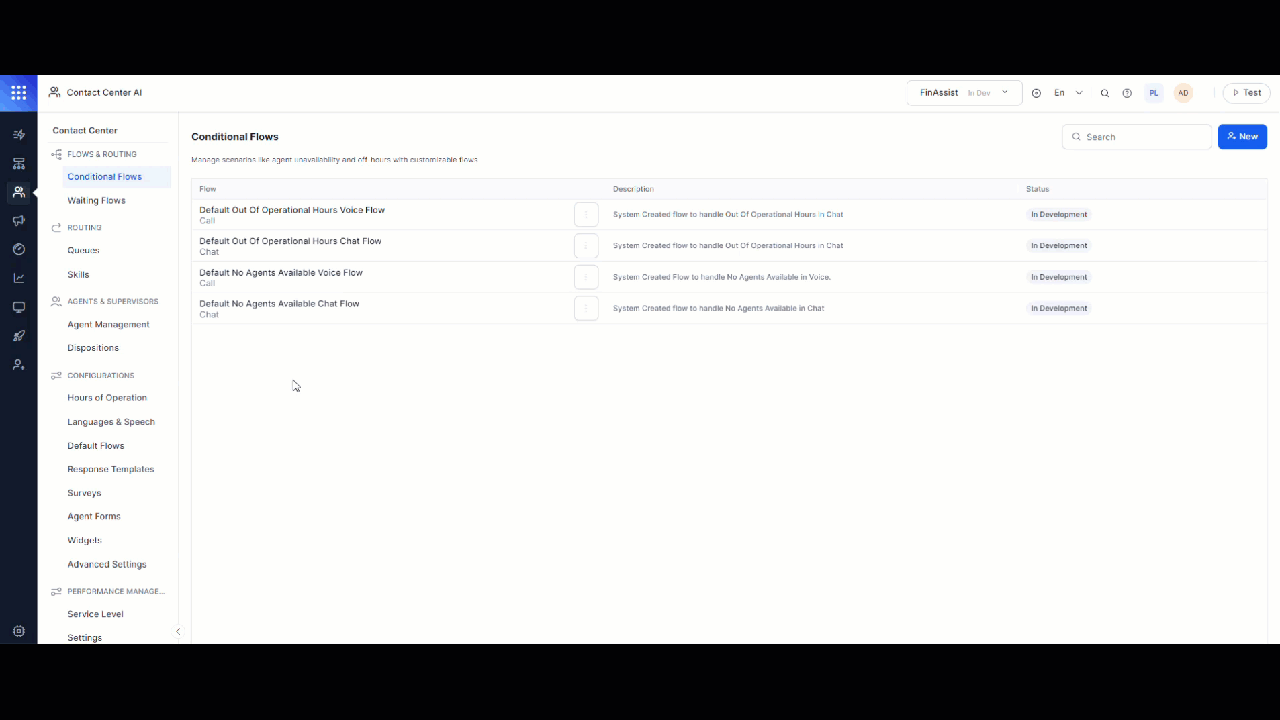Expand the En language dropdown
Image resolution: width=1280 pixels, height=720 pixels.
[1068, 93]
